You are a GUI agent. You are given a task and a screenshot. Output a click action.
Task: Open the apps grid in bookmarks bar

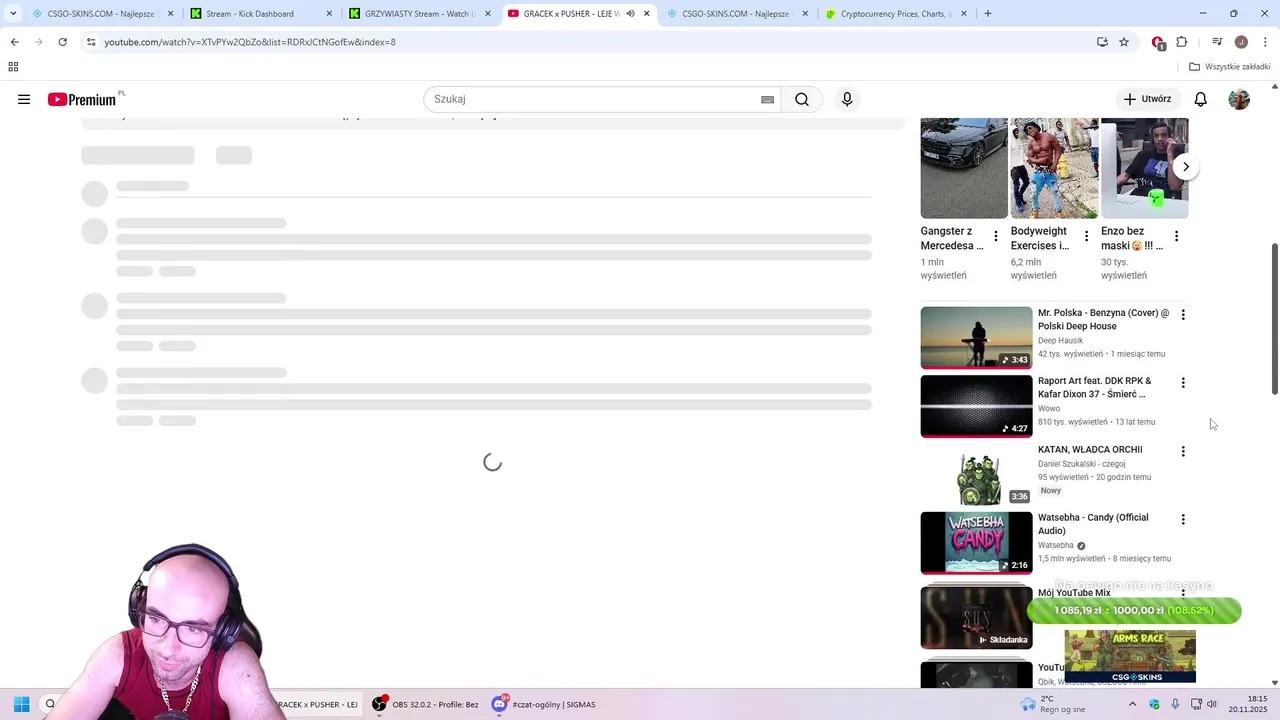[13, 67]
